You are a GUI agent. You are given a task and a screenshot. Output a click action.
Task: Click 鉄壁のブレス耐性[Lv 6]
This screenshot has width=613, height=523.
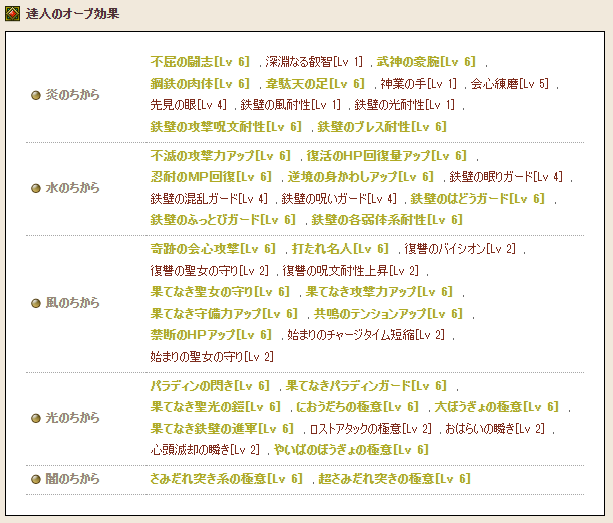point(382,127)
